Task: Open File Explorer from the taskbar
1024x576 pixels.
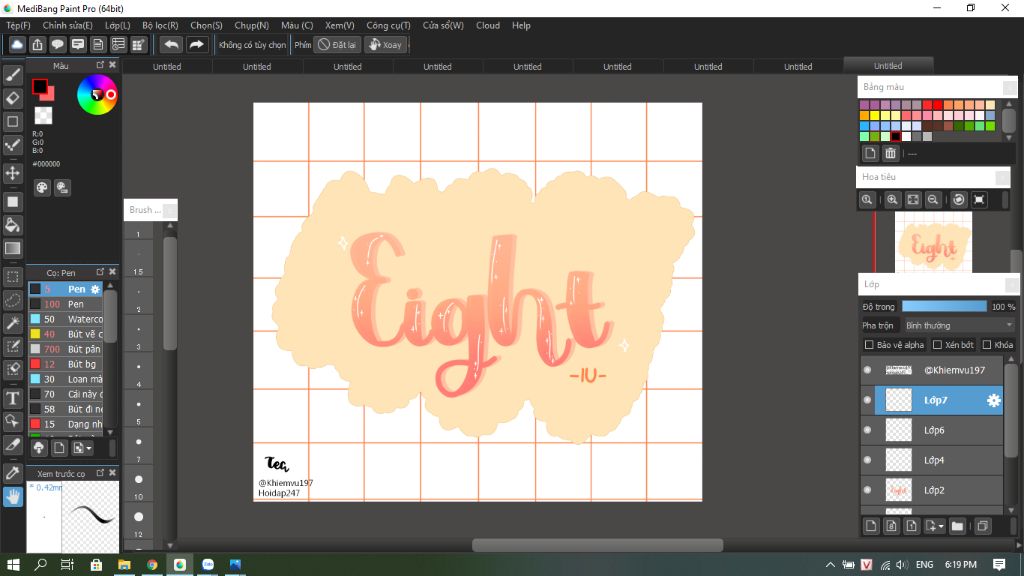Action: pos(124,565)
